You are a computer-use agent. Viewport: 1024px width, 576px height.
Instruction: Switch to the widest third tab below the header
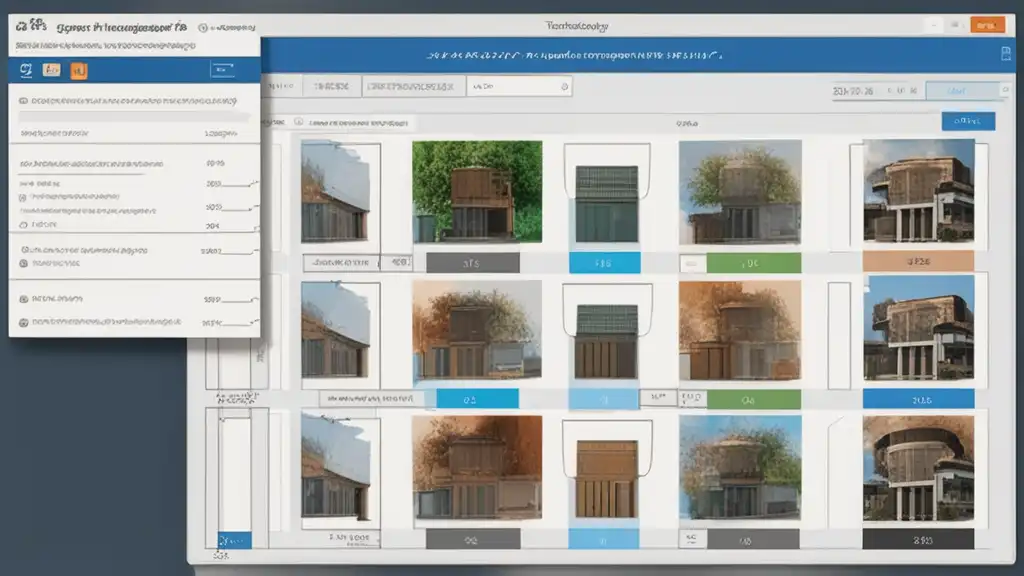pyautogui.click(x=412, y=87)
